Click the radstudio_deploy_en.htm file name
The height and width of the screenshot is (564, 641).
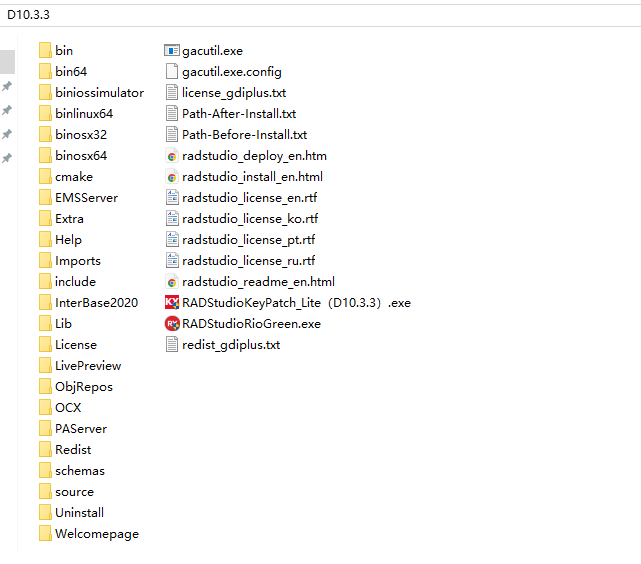(254, 156)
